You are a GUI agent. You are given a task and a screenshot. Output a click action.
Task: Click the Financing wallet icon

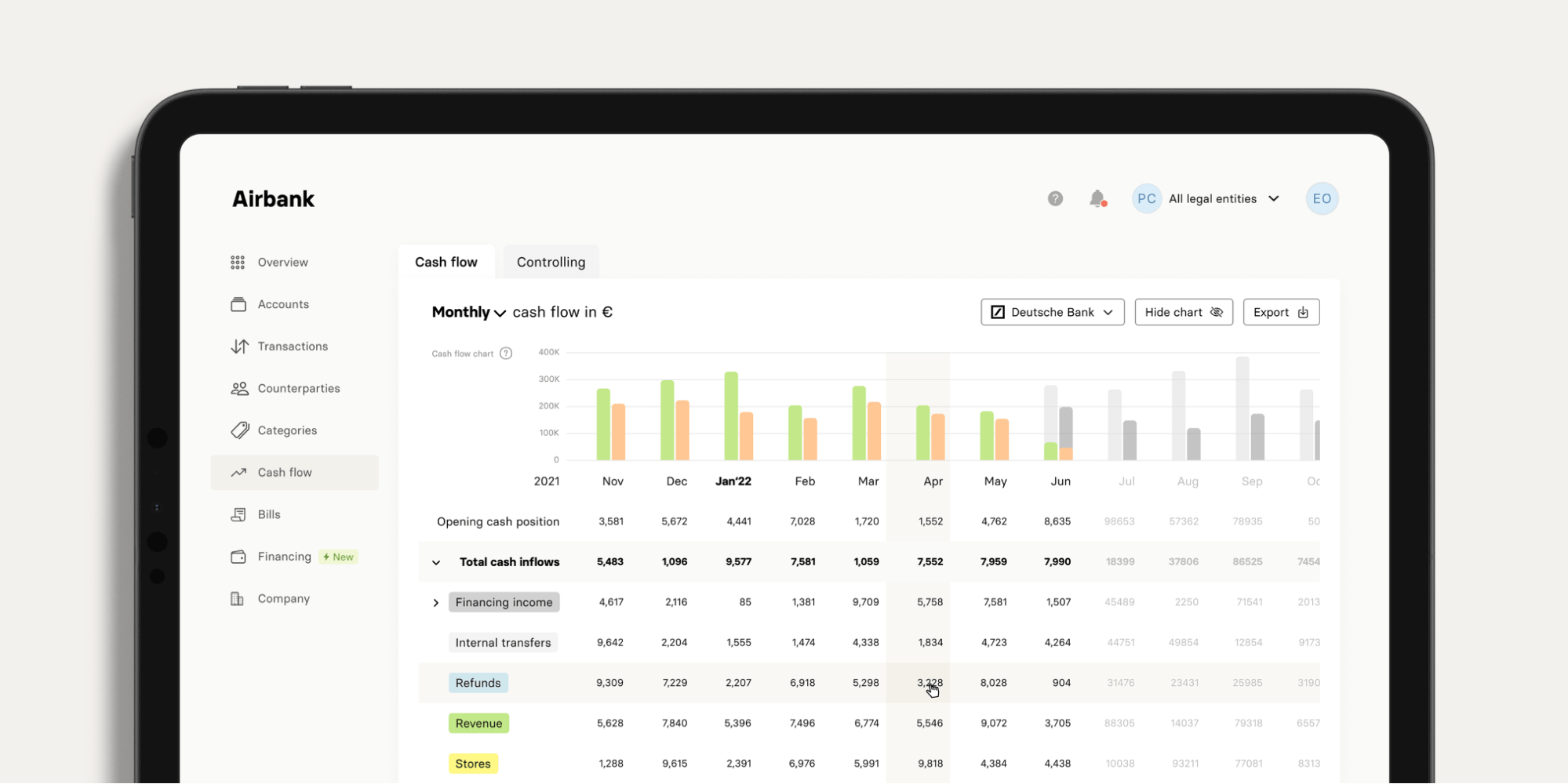(238, 557)
